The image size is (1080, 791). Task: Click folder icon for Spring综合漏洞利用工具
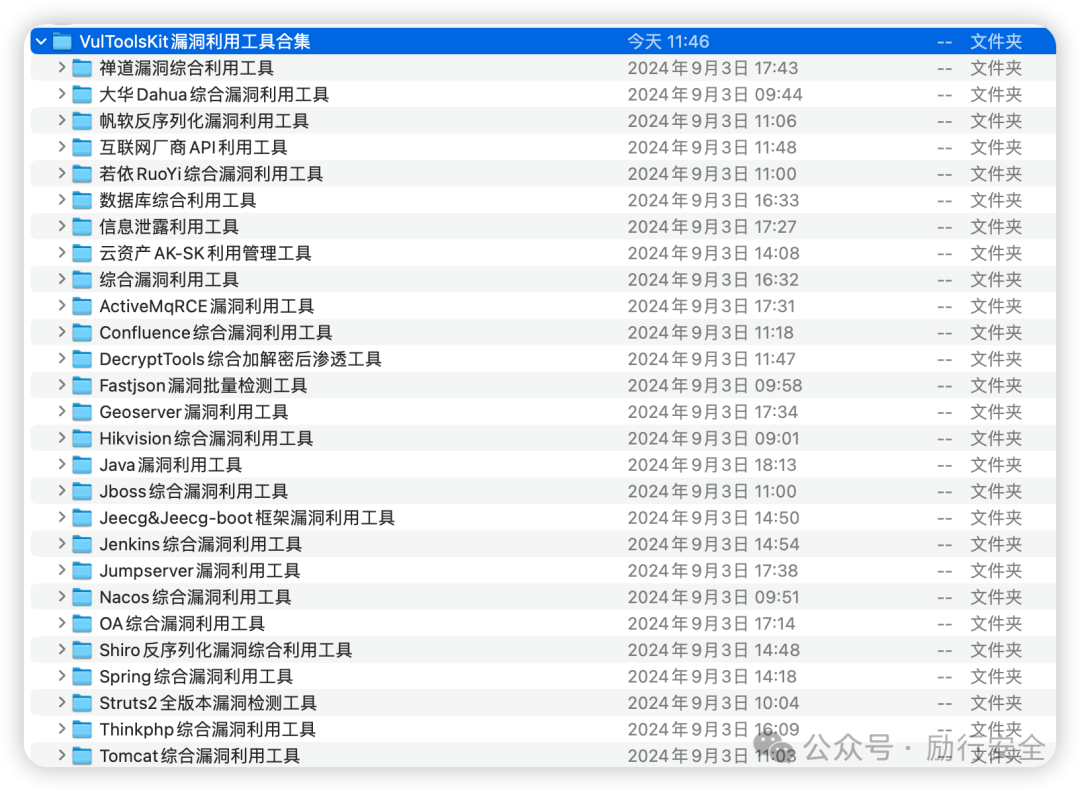(82, 677)
